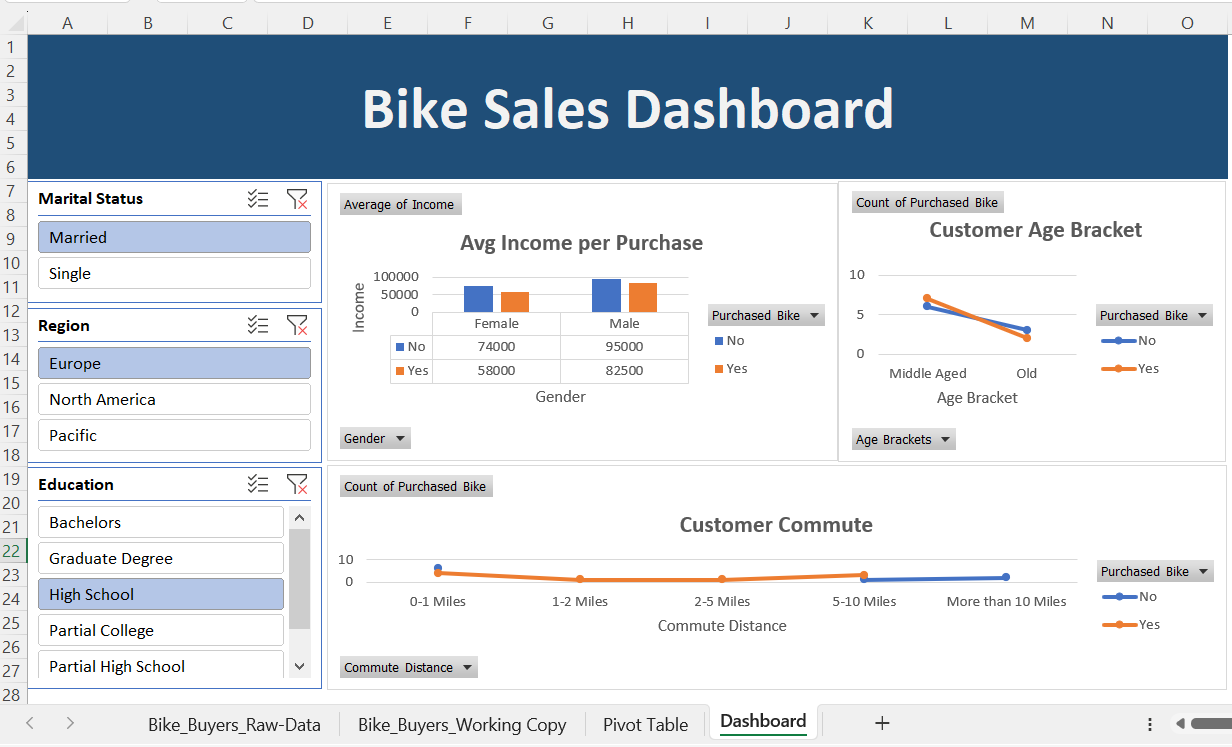Expand Age Brackets field dropdown
Image resolution: width=1232 pixels, height=747 pixels.
point(904,439)
